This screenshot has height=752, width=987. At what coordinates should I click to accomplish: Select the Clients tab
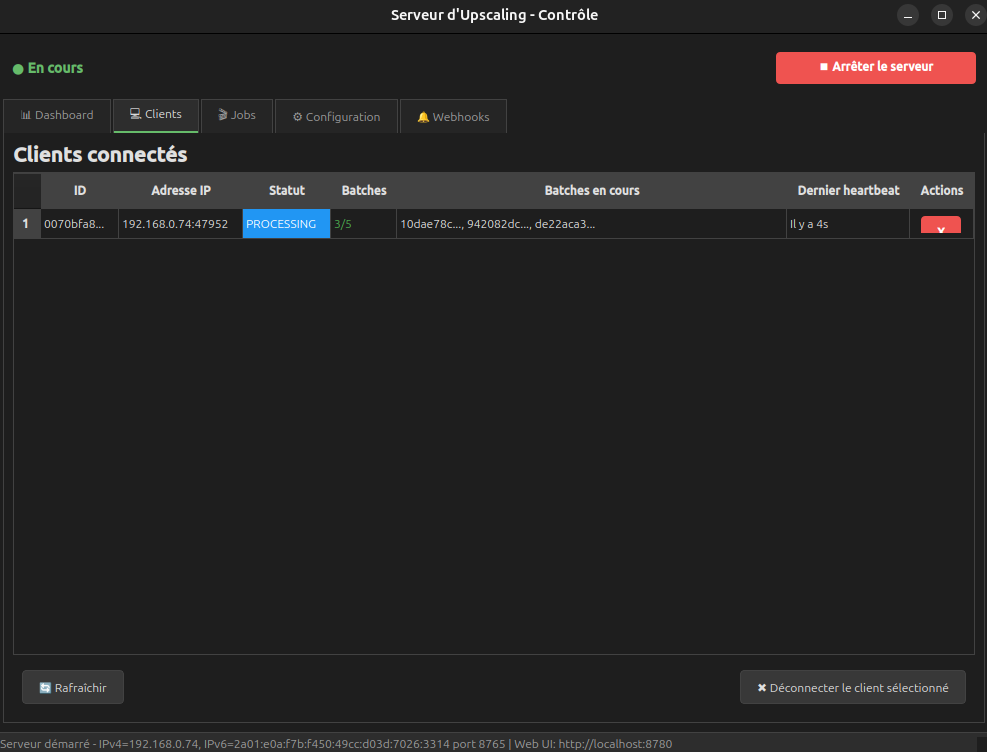point(156,115)
